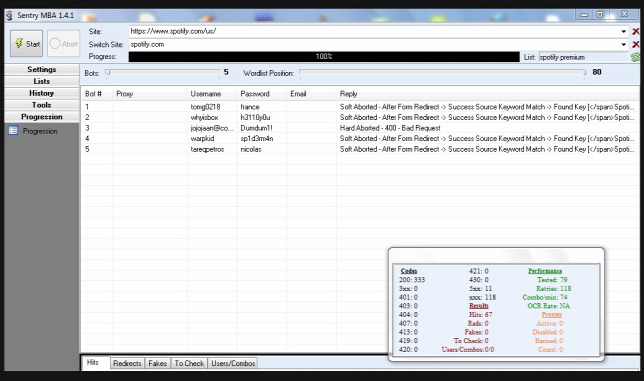Click the Wordlist Position slider handle

(x=584, y=73)
